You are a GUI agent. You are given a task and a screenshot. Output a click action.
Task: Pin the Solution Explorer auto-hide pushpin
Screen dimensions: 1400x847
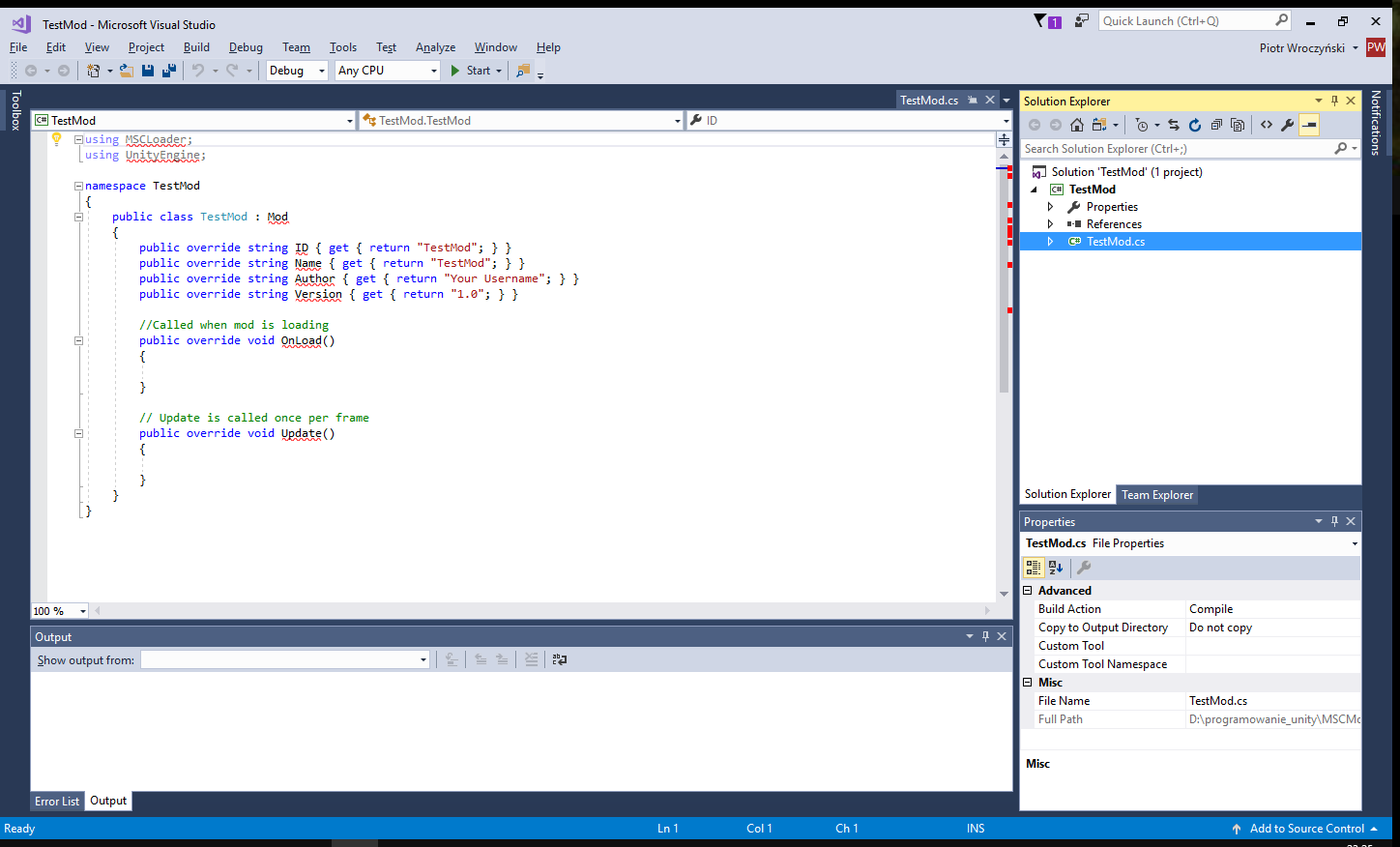[1335, 101]
